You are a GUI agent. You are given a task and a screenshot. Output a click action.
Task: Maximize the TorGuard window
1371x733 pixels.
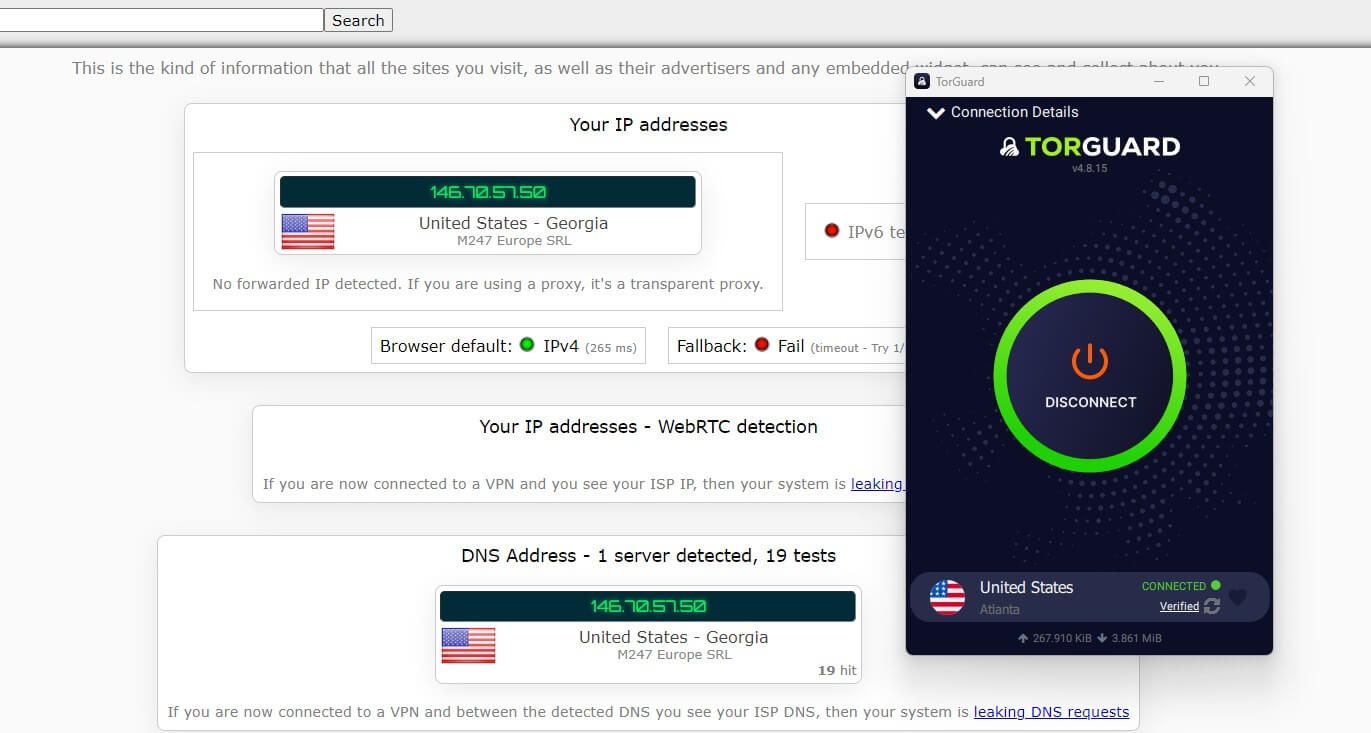(x=1204, y=81)
